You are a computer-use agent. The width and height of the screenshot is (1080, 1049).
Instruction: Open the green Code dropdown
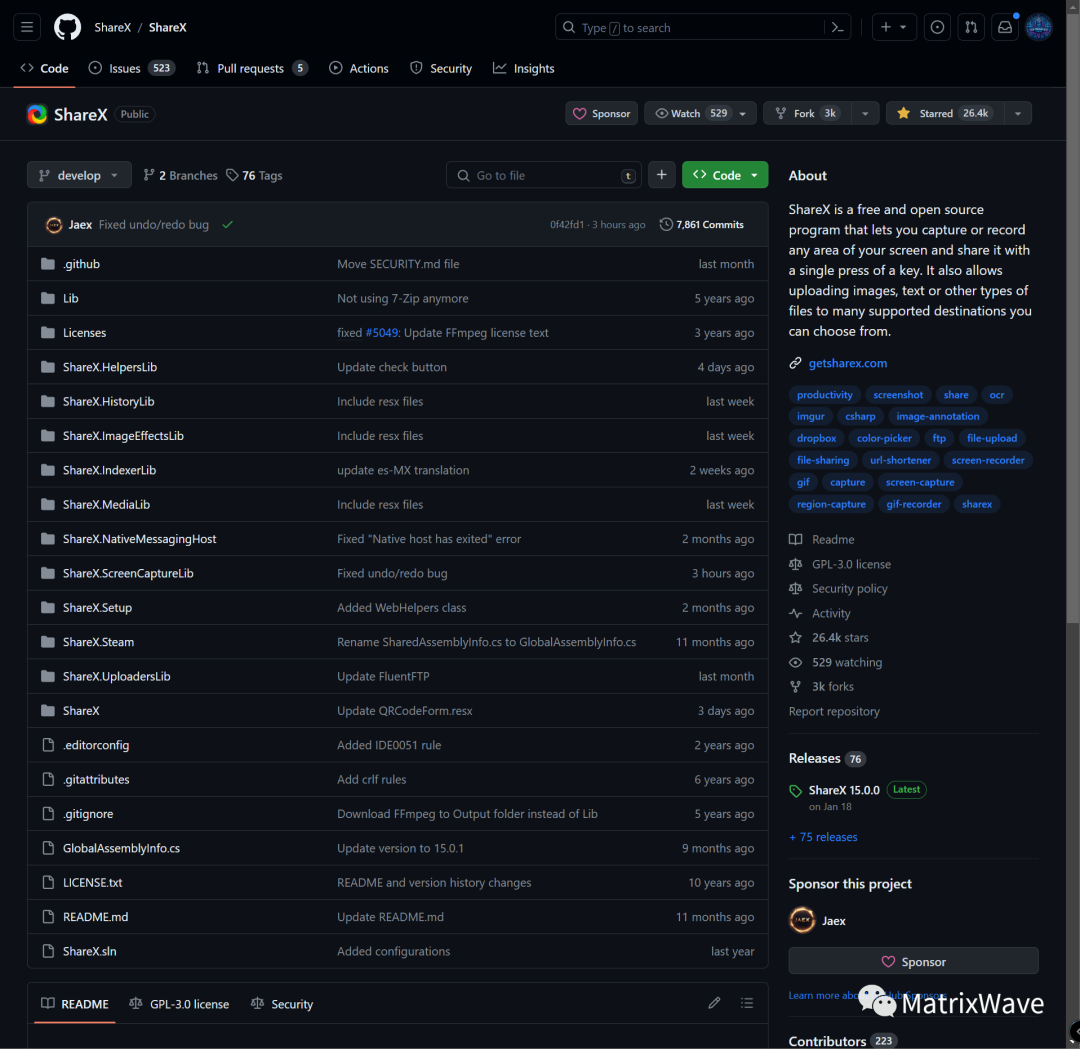[725, 175]
